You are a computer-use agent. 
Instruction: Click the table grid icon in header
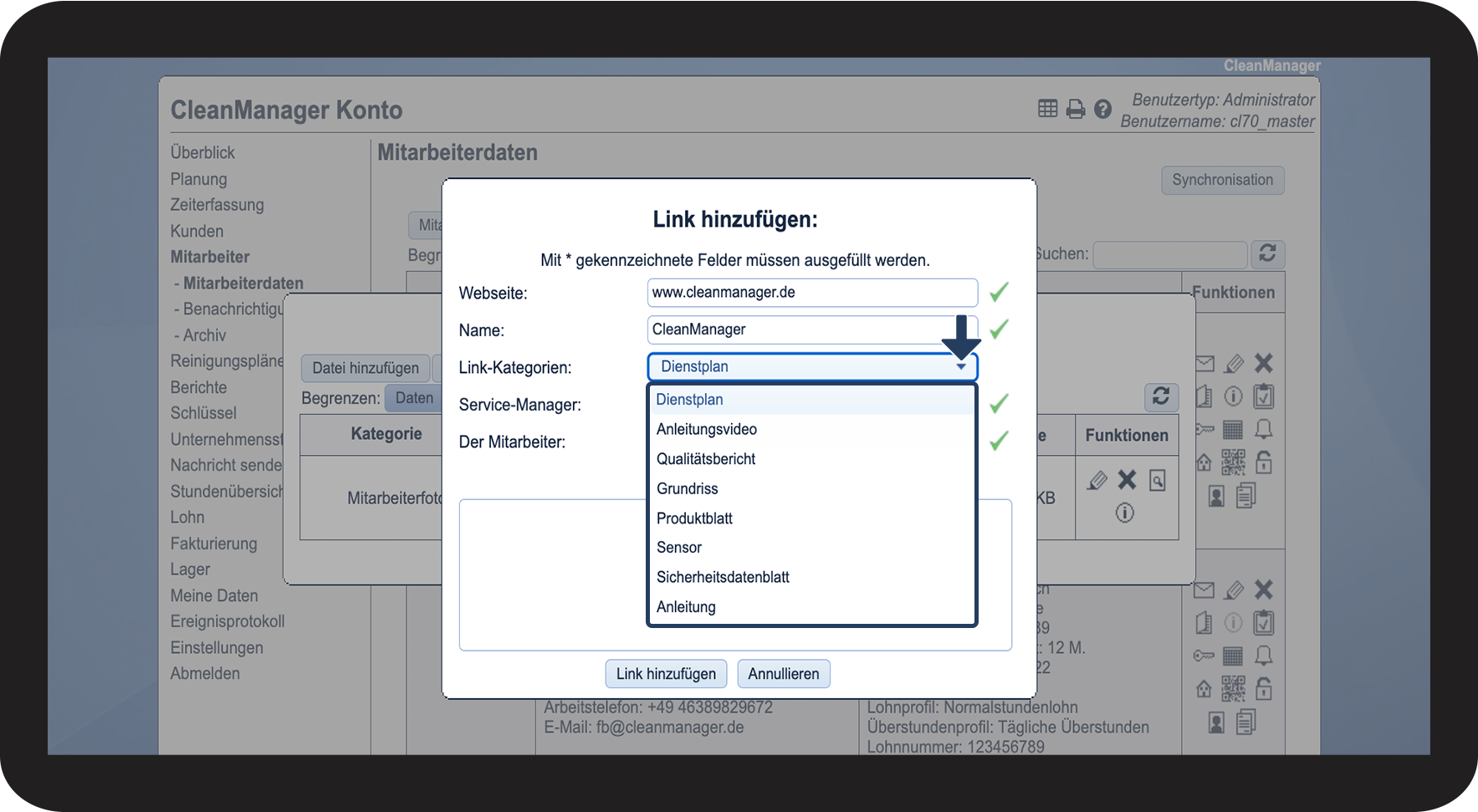(1047, 109)
